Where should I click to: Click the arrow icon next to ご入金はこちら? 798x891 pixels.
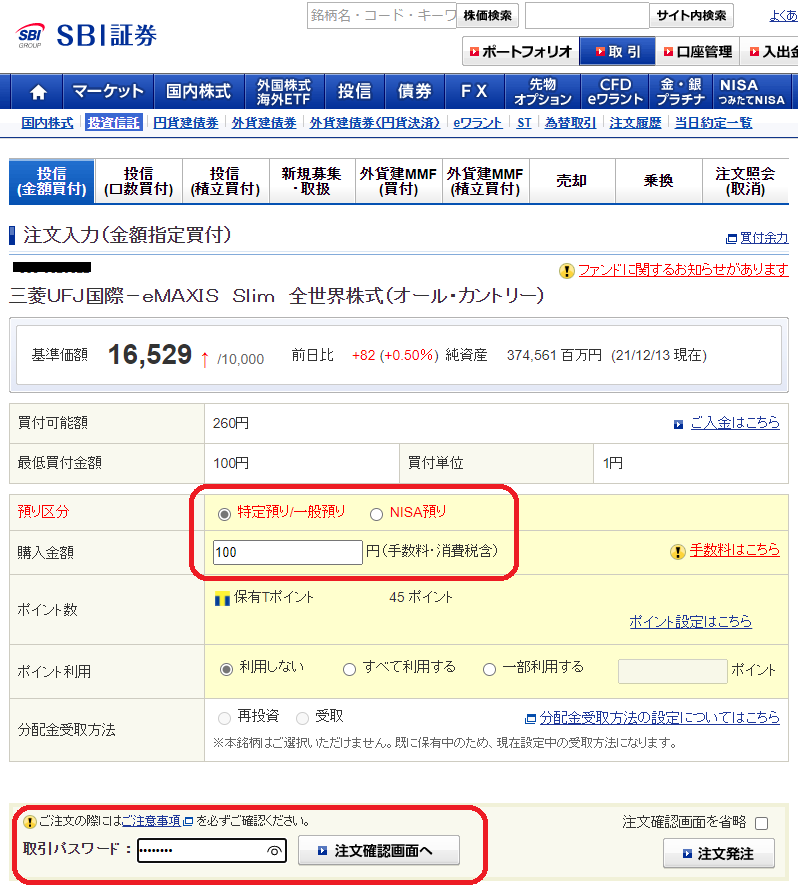678,424
